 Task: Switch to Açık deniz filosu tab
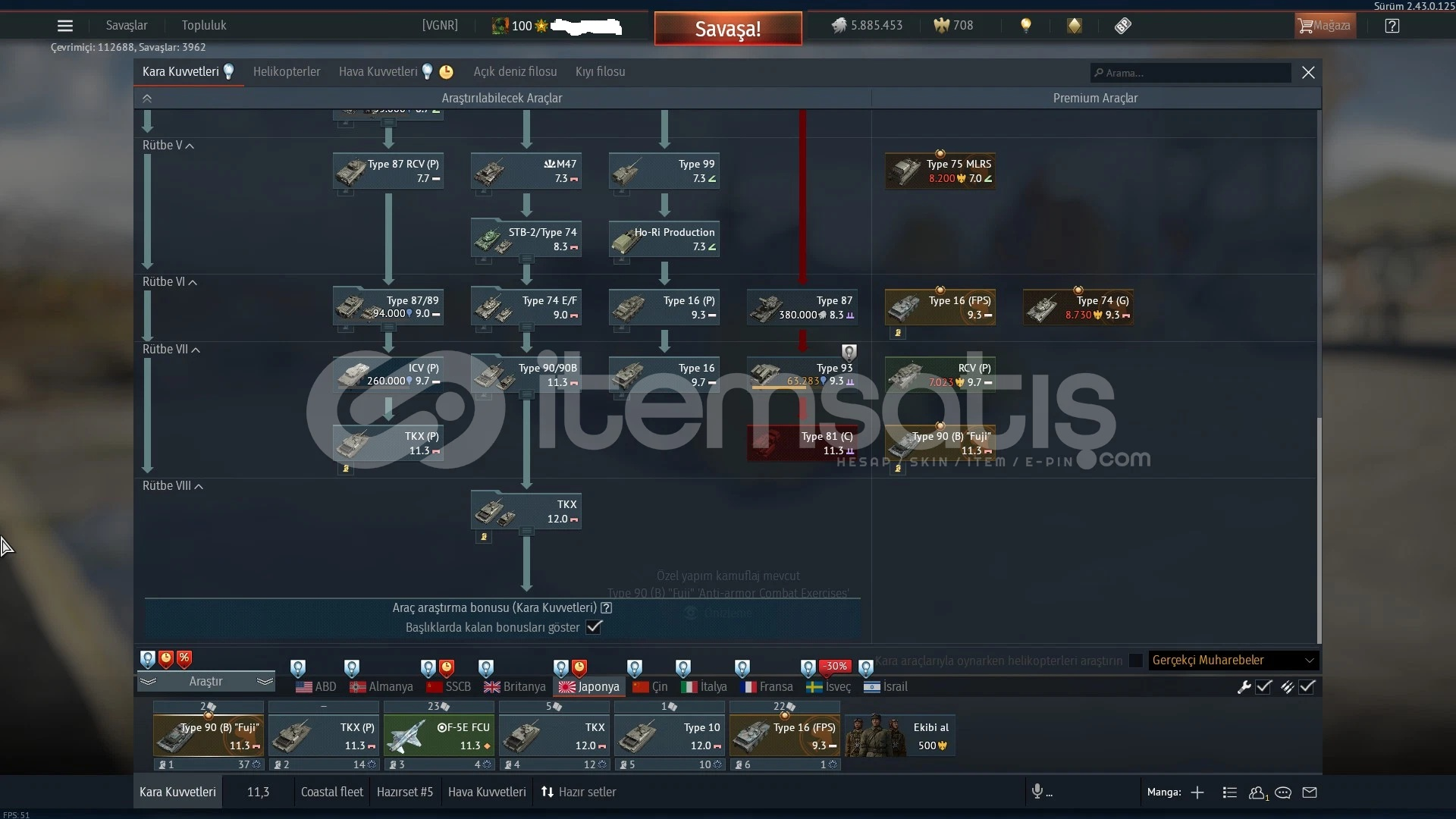(x=516, y=72)
